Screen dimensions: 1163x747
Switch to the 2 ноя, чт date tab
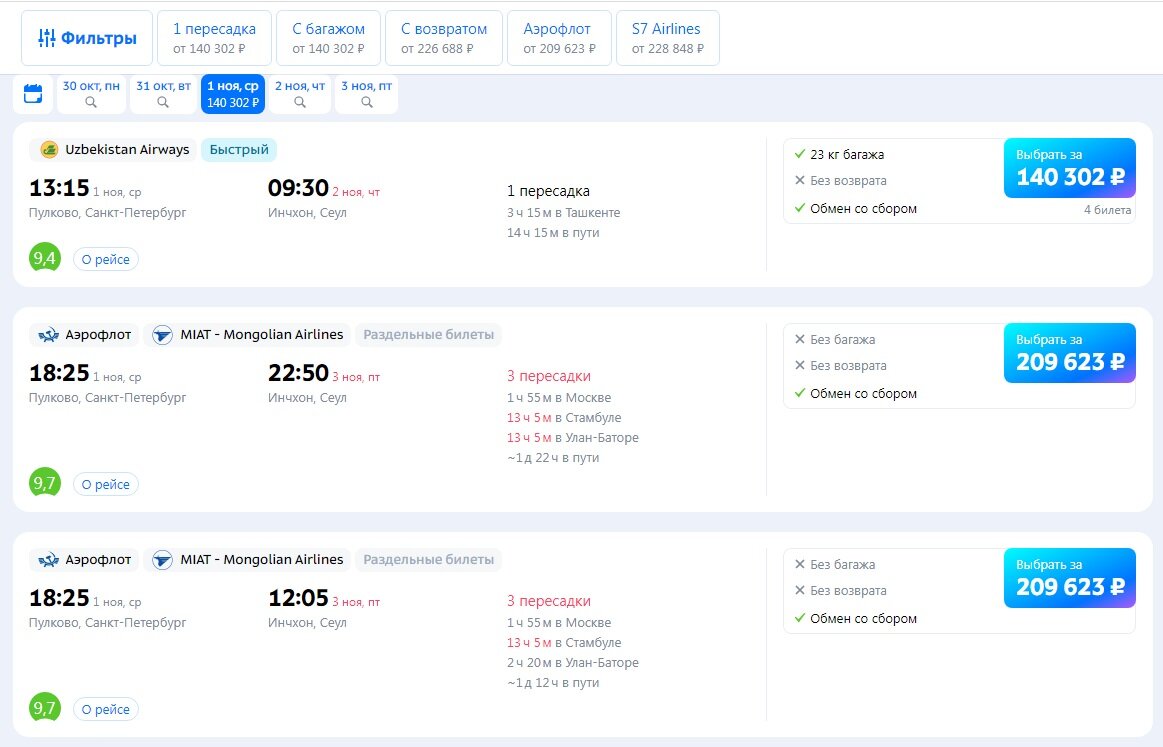299,90
